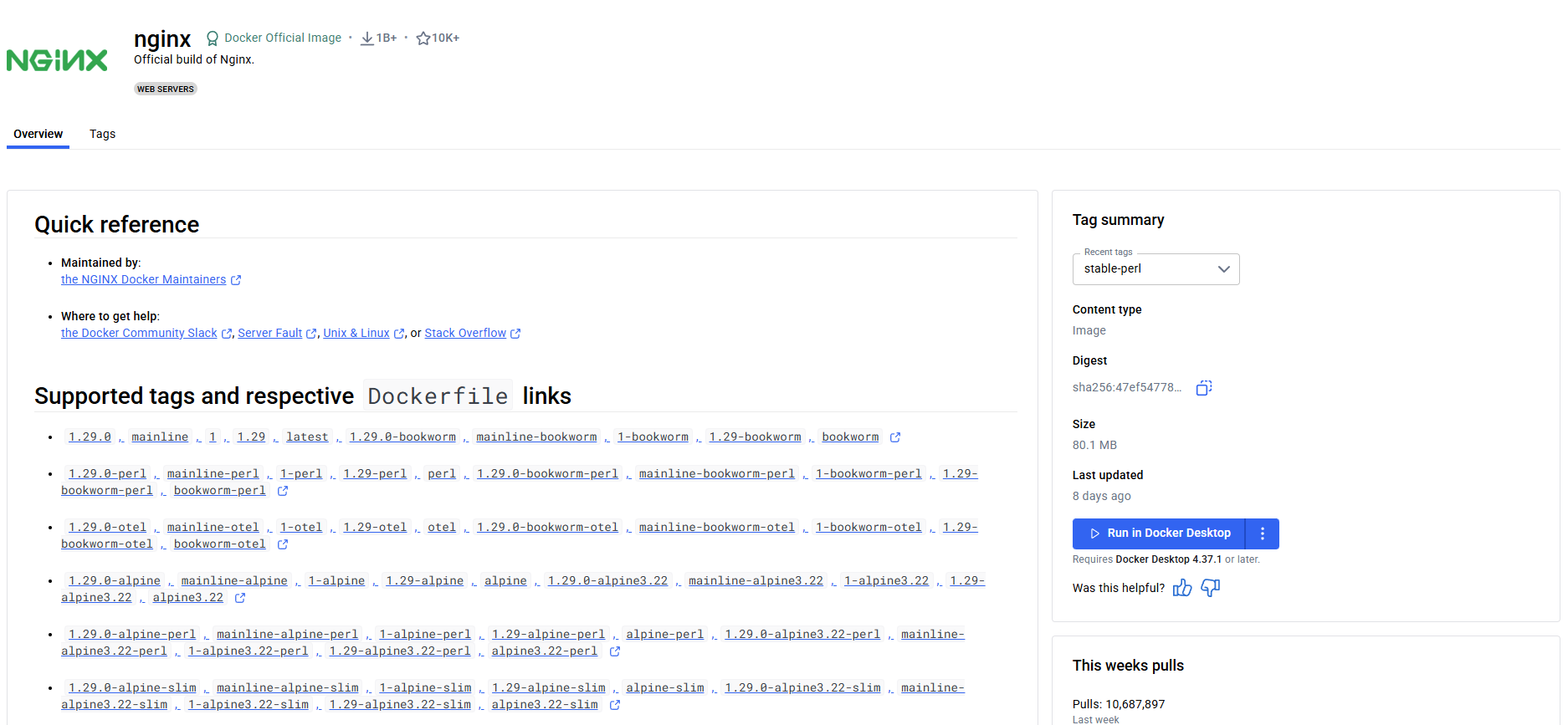The width and height of the screenshot is (1568, 725).
Task: Click external icon after bookworm tag
Action: [895, 437]
